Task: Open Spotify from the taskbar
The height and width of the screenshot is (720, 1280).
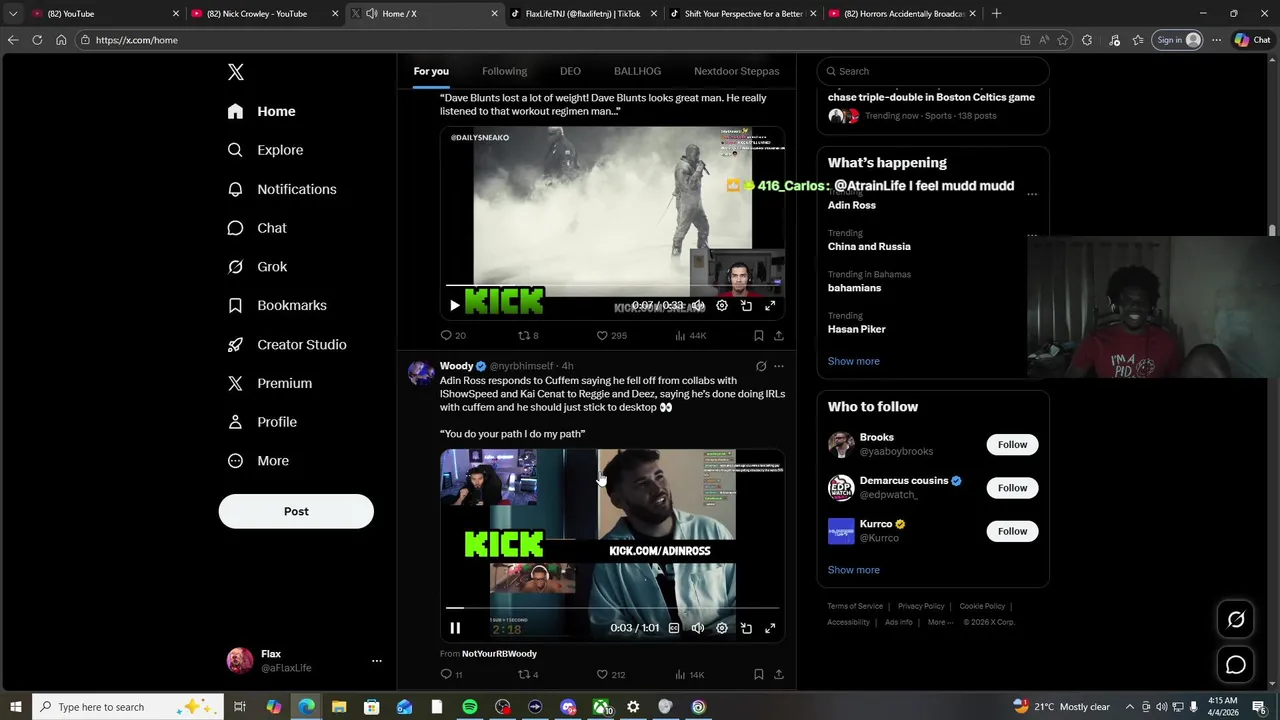Action: tap(470, 707)
